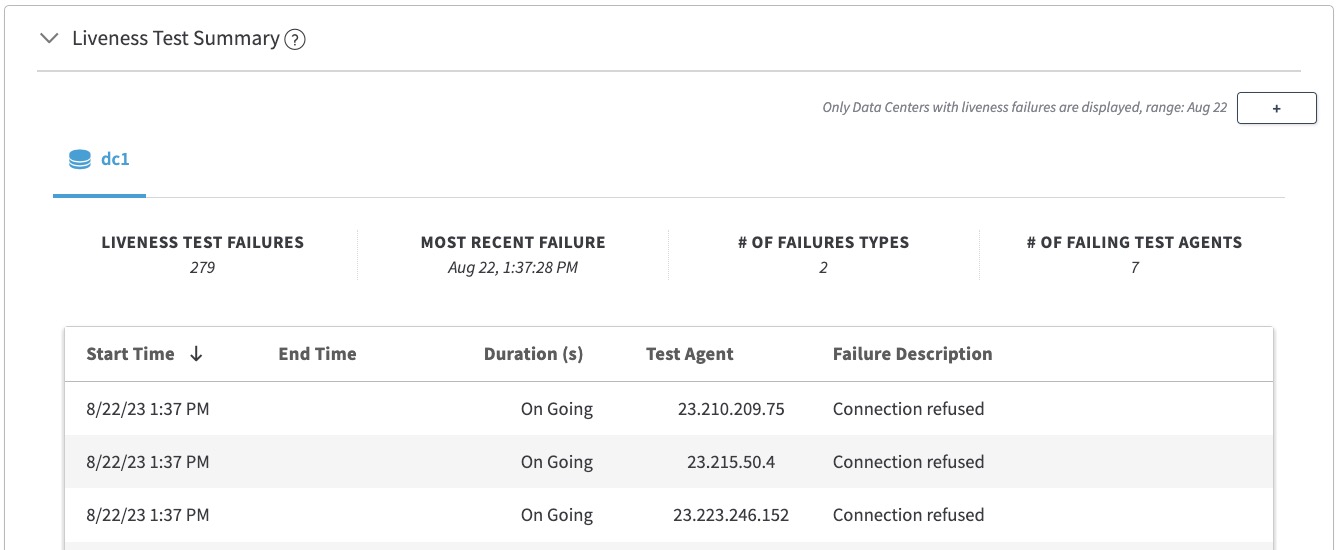Click the Liveness Test Summary title
1336x550 pixels.
pos(175,39)
